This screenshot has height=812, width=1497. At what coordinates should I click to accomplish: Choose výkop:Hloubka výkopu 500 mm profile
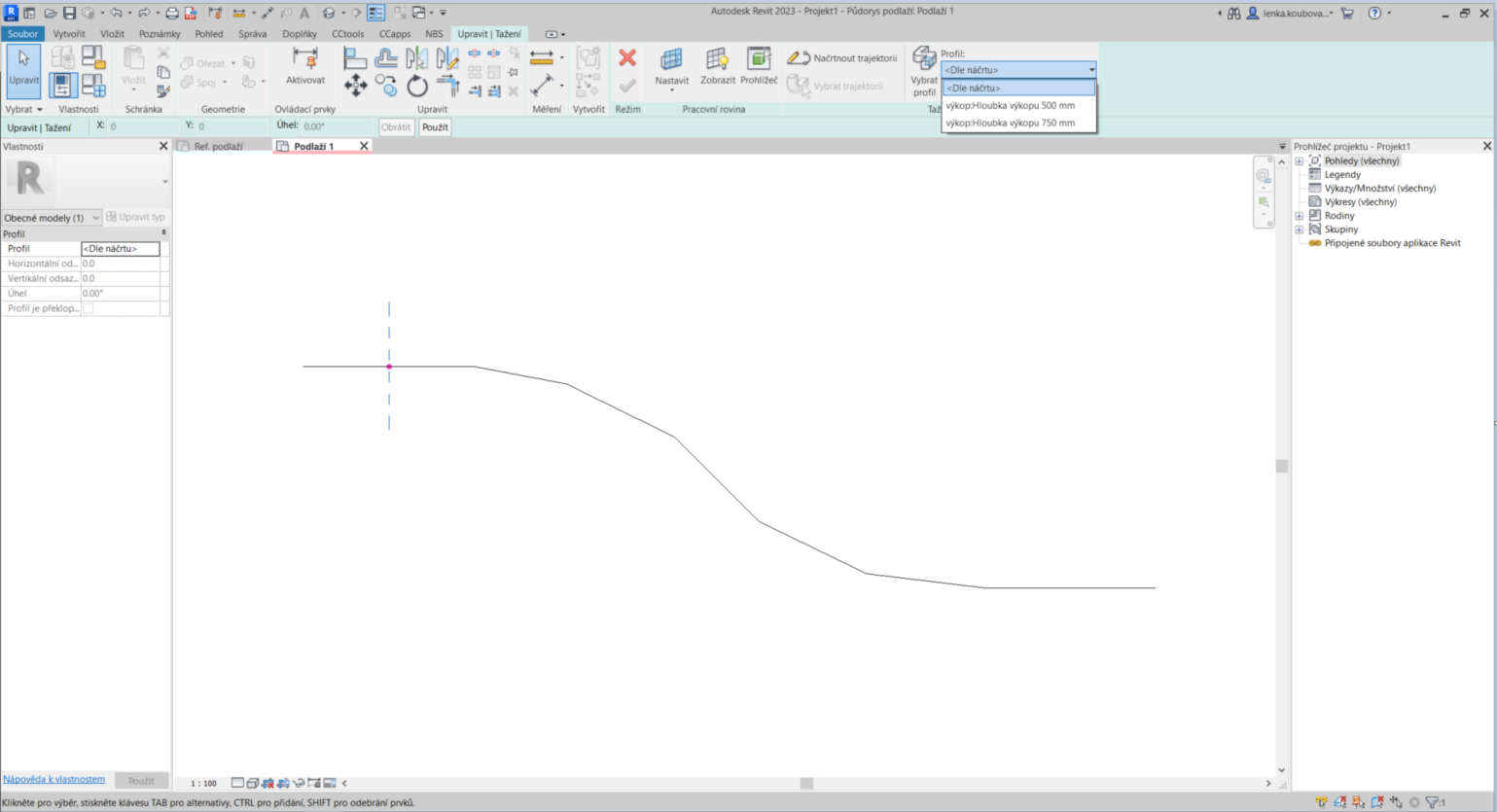click(1011, 105)
